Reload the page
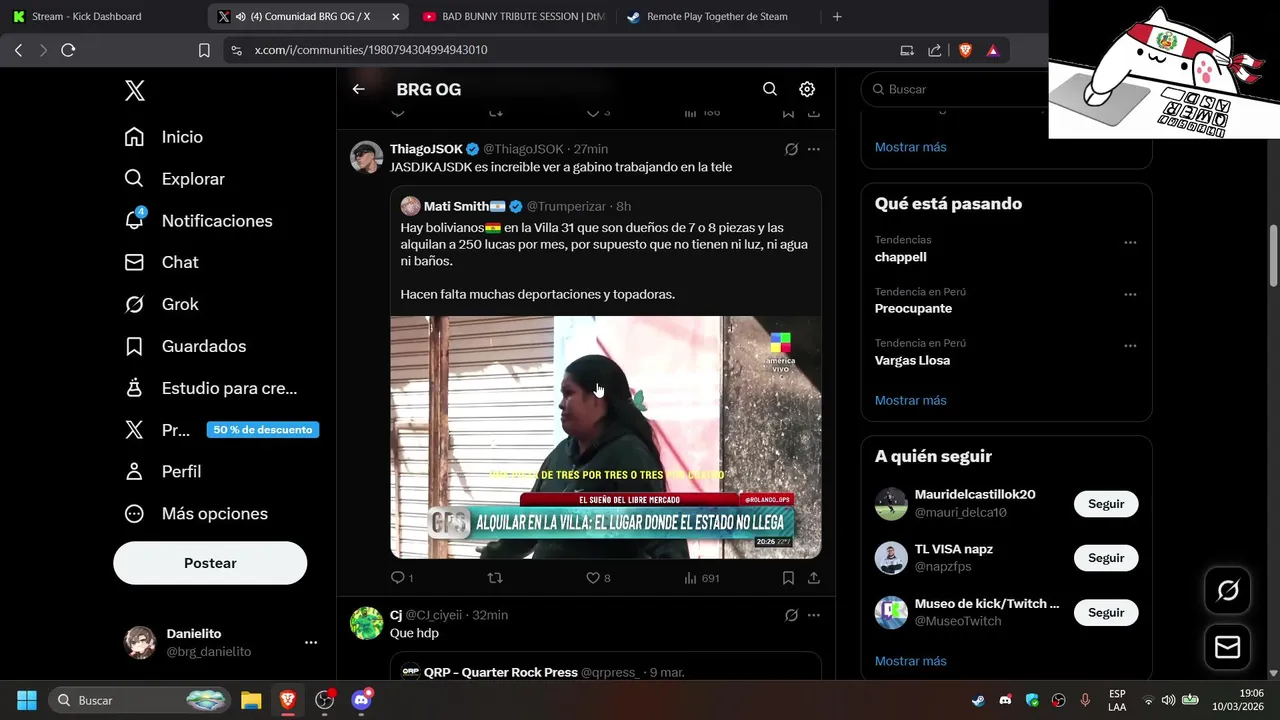 (68, 50)
